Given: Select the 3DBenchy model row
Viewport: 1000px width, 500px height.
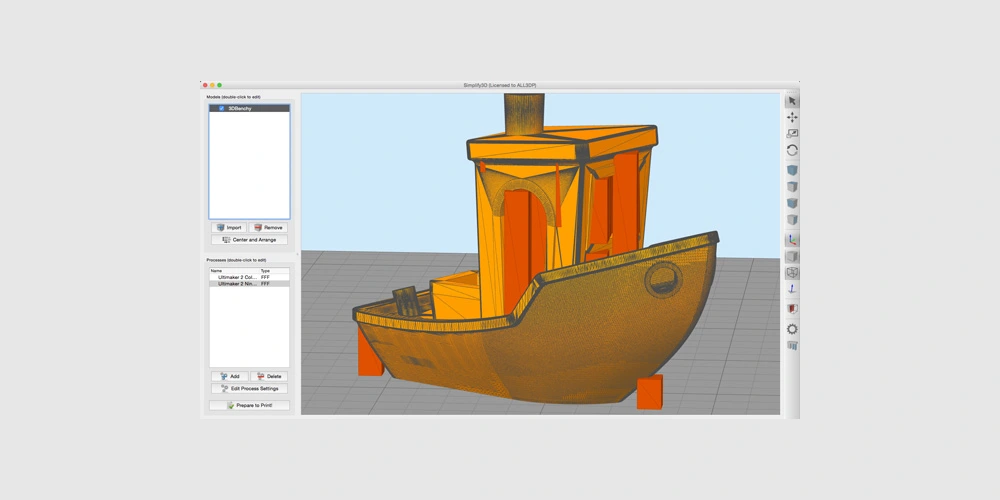Looking at the screenshot, I should point(249,108).
